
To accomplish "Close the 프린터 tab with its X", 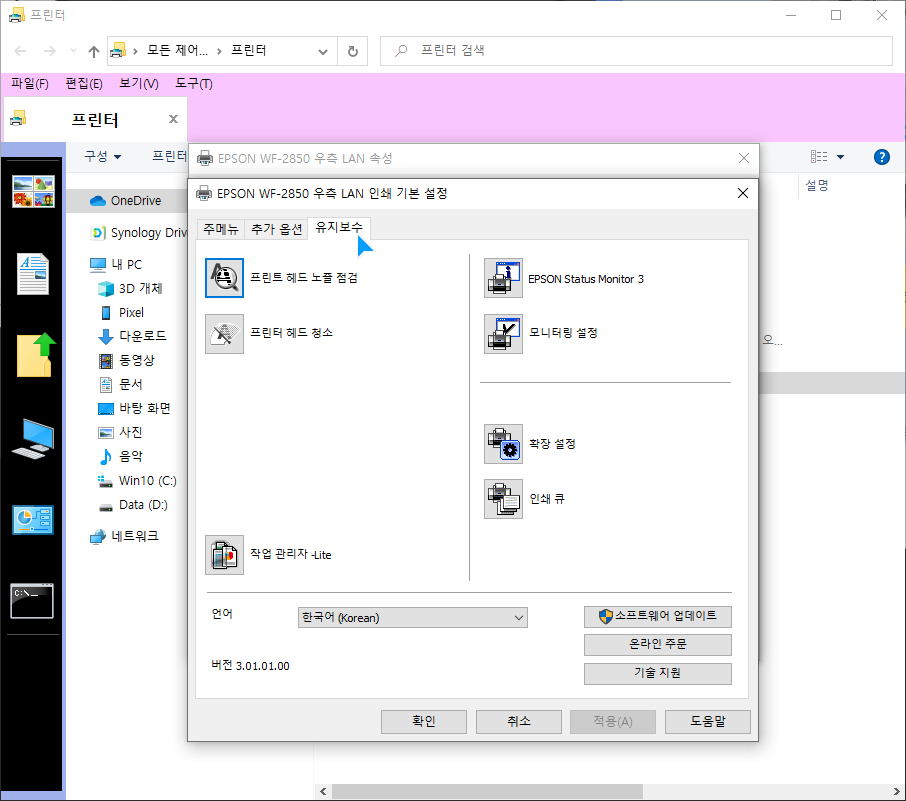I will (173, 119).
